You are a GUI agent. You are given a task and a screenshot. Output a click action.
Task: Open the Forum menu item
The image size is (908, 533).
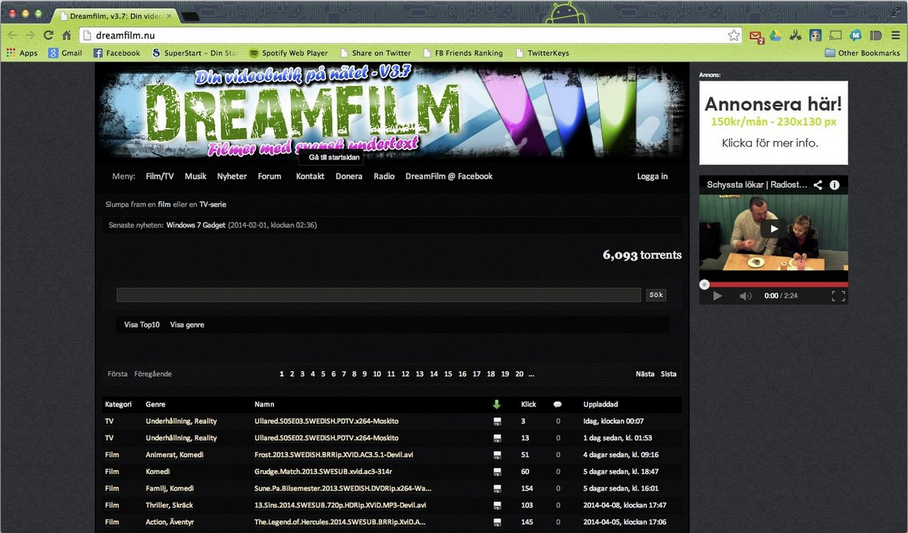269,176
